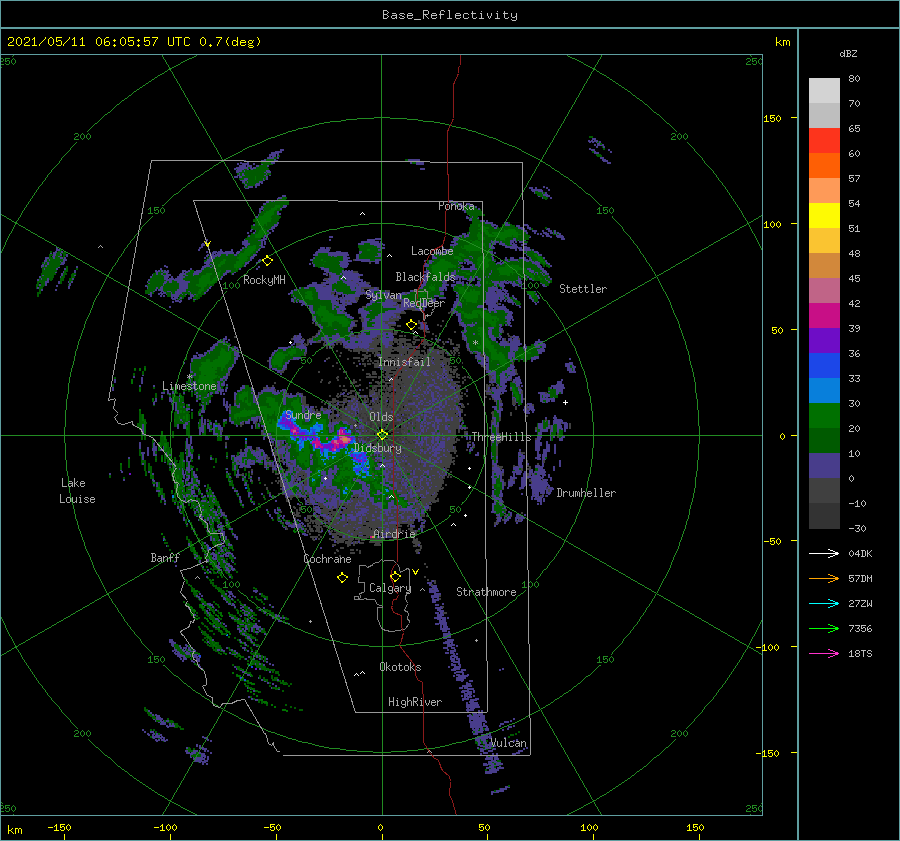The height and width of the screenshot is (841, 900).
Task: Click the Limestone label
Action: pyautogui.click(x=189, y=386)
